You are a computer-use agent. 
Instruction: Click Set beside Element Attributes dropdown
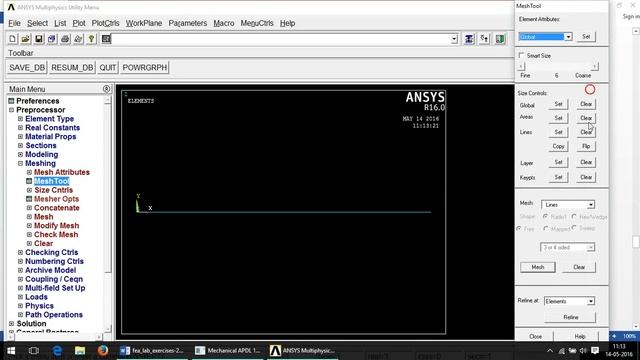(x=586, y=37)
